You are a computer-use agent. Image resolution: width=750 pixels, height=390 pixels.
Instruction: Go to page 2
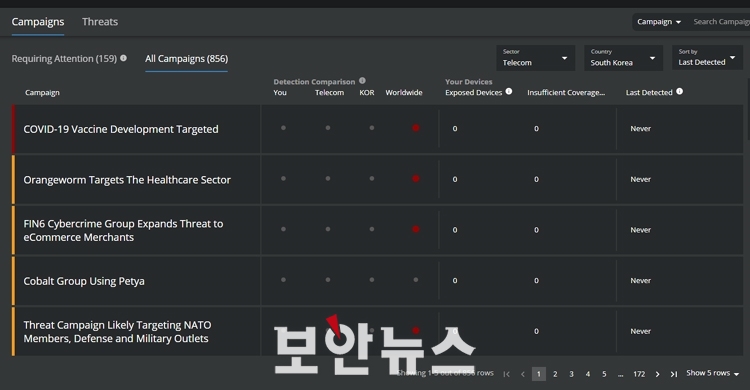click(555, 374)
